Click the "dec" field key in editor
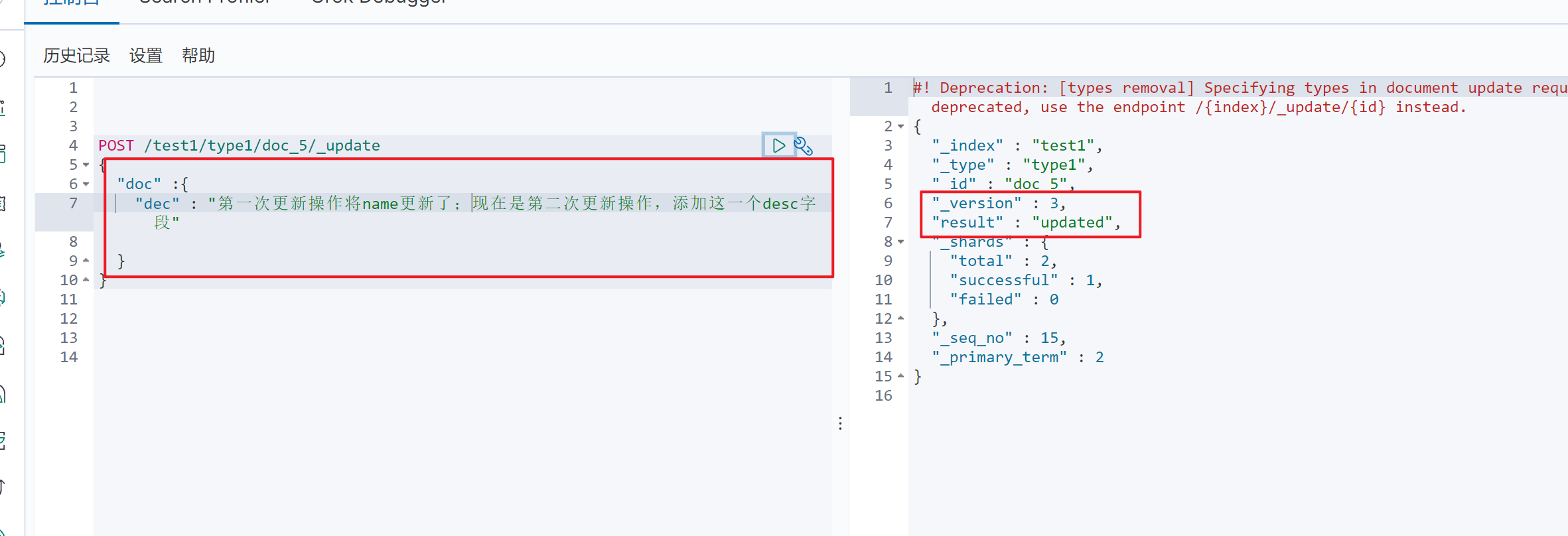The image size is (1568, 536). coord(157,204)
